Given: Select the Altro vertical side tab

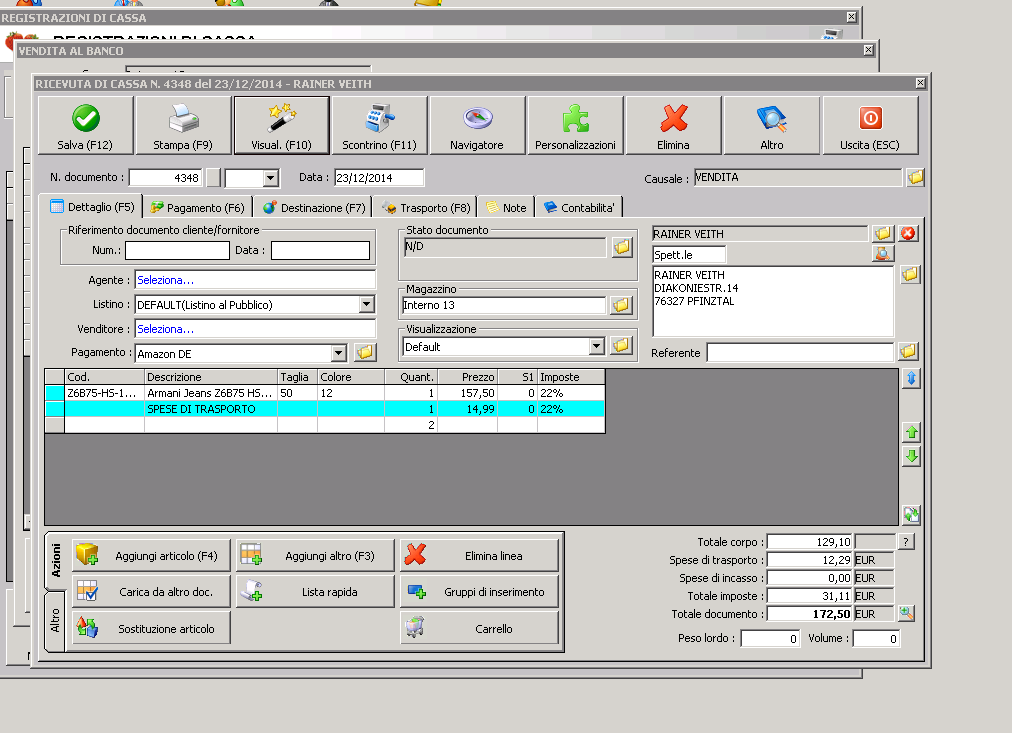Looking at the screenshot, I should click(55, 616).
